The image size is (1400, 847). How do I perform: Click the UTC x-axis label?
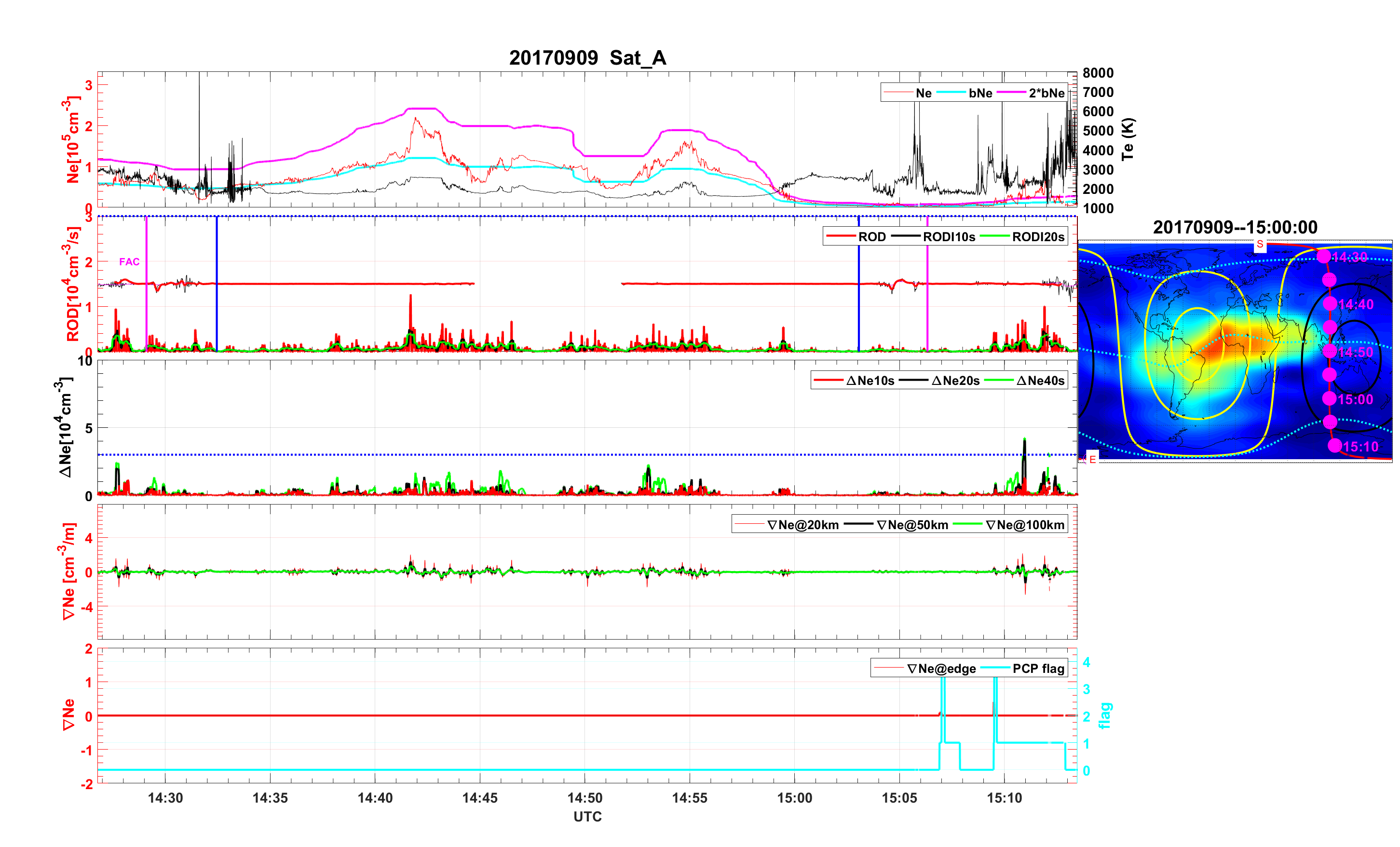[587, 816]
